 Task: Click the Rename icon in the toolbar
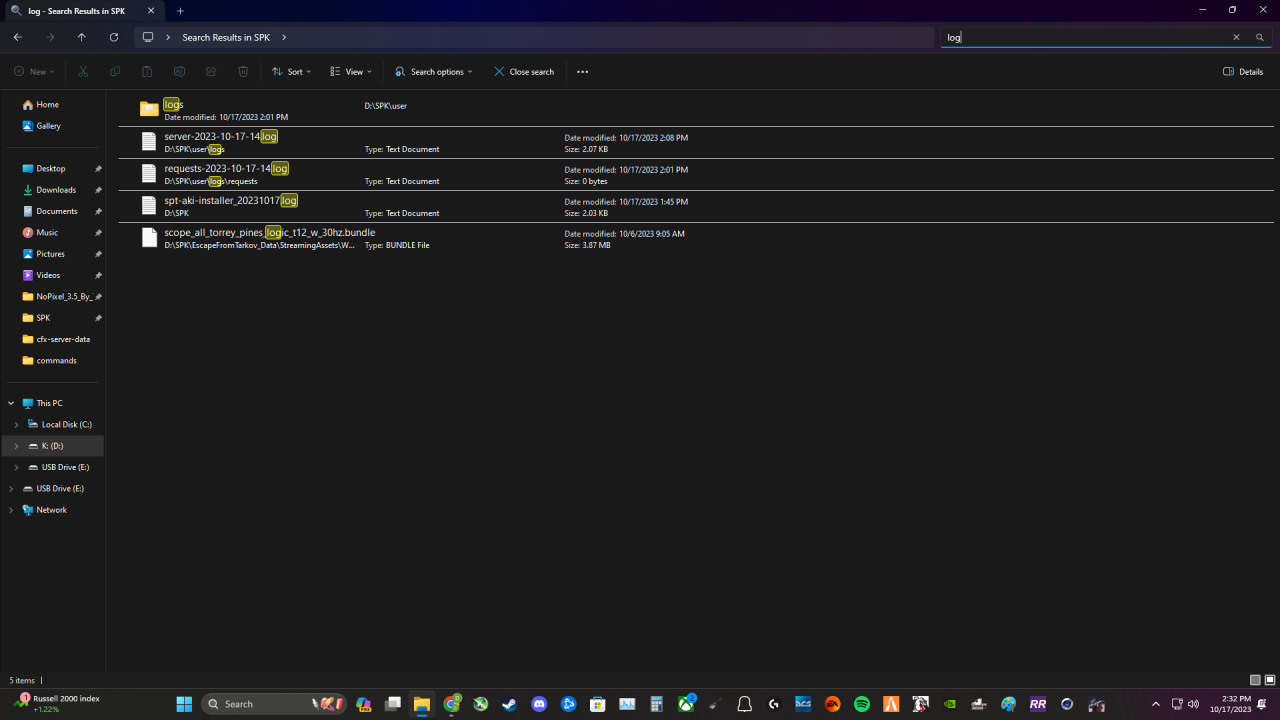(179, 72)
